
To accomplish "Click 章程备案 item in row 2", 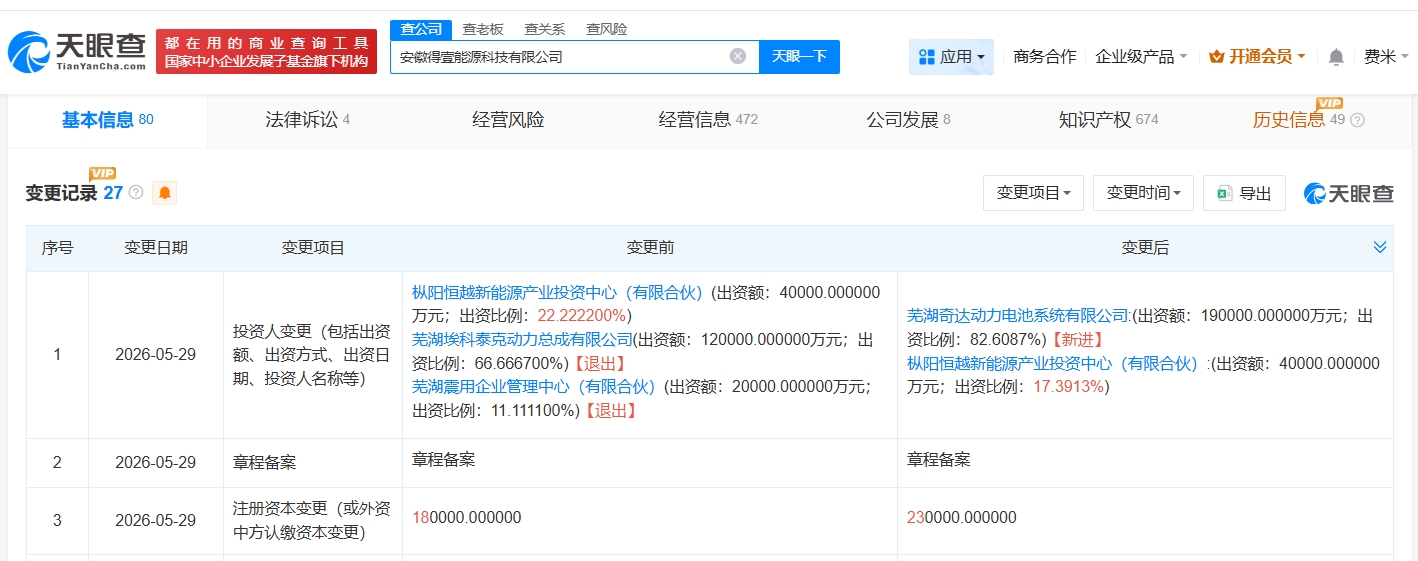I will pyautogui.click(x=264, y=463).
